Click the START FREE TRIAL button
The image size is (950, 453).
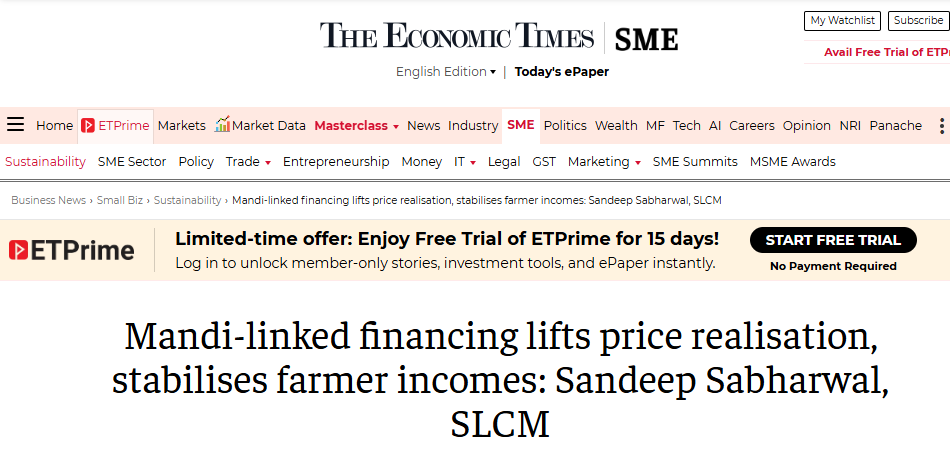pyautogui.click(x=833, y=240)
